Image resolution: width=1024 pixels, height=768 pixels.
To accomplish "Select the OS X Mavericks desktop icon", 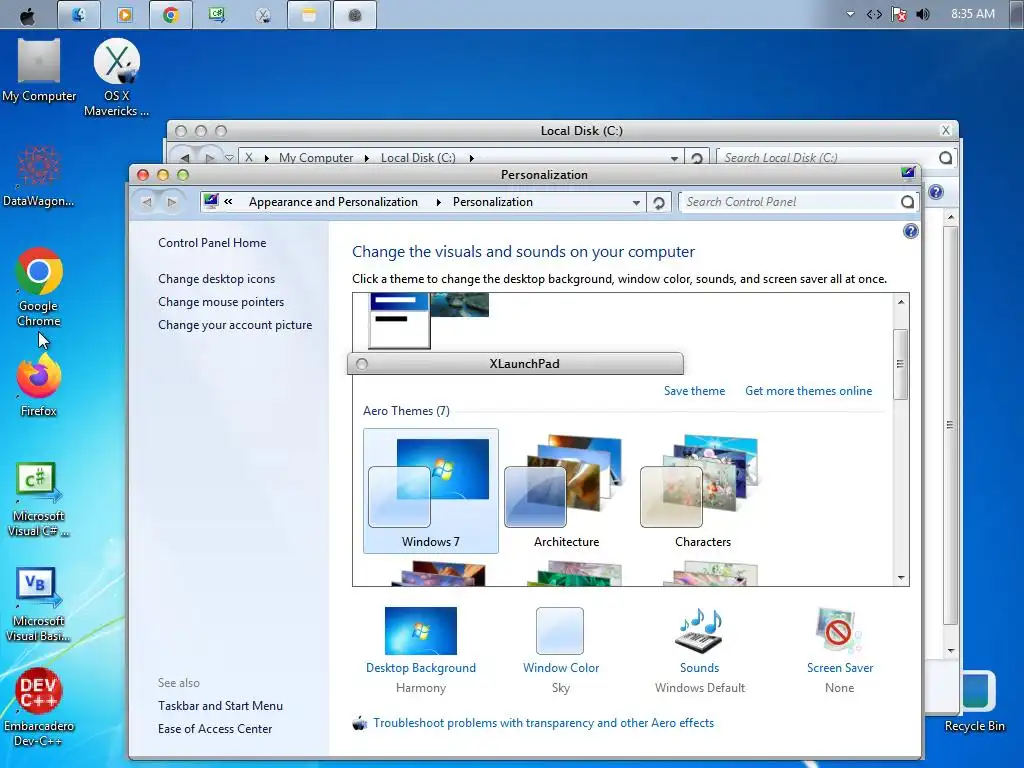I will 116,78.
